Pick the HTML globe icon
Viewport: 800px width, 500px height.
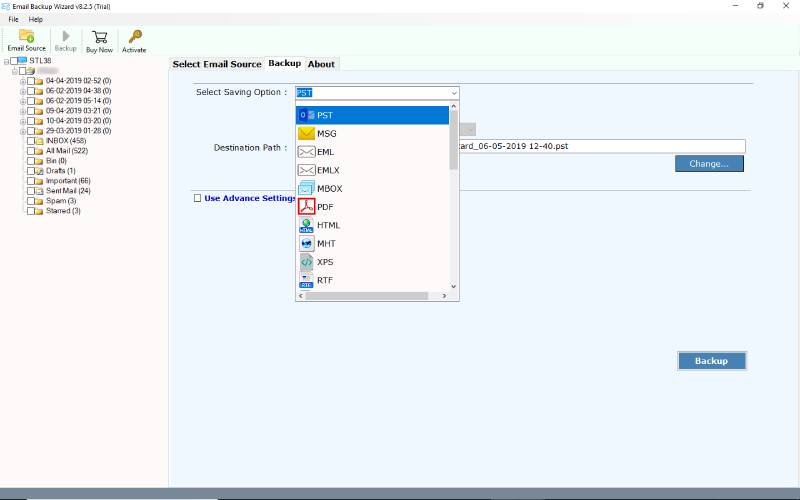(x=306, y=225)
